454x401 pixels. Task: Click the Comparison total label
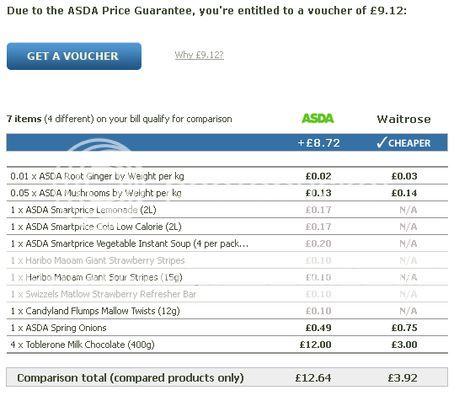[x=130, y=378]
